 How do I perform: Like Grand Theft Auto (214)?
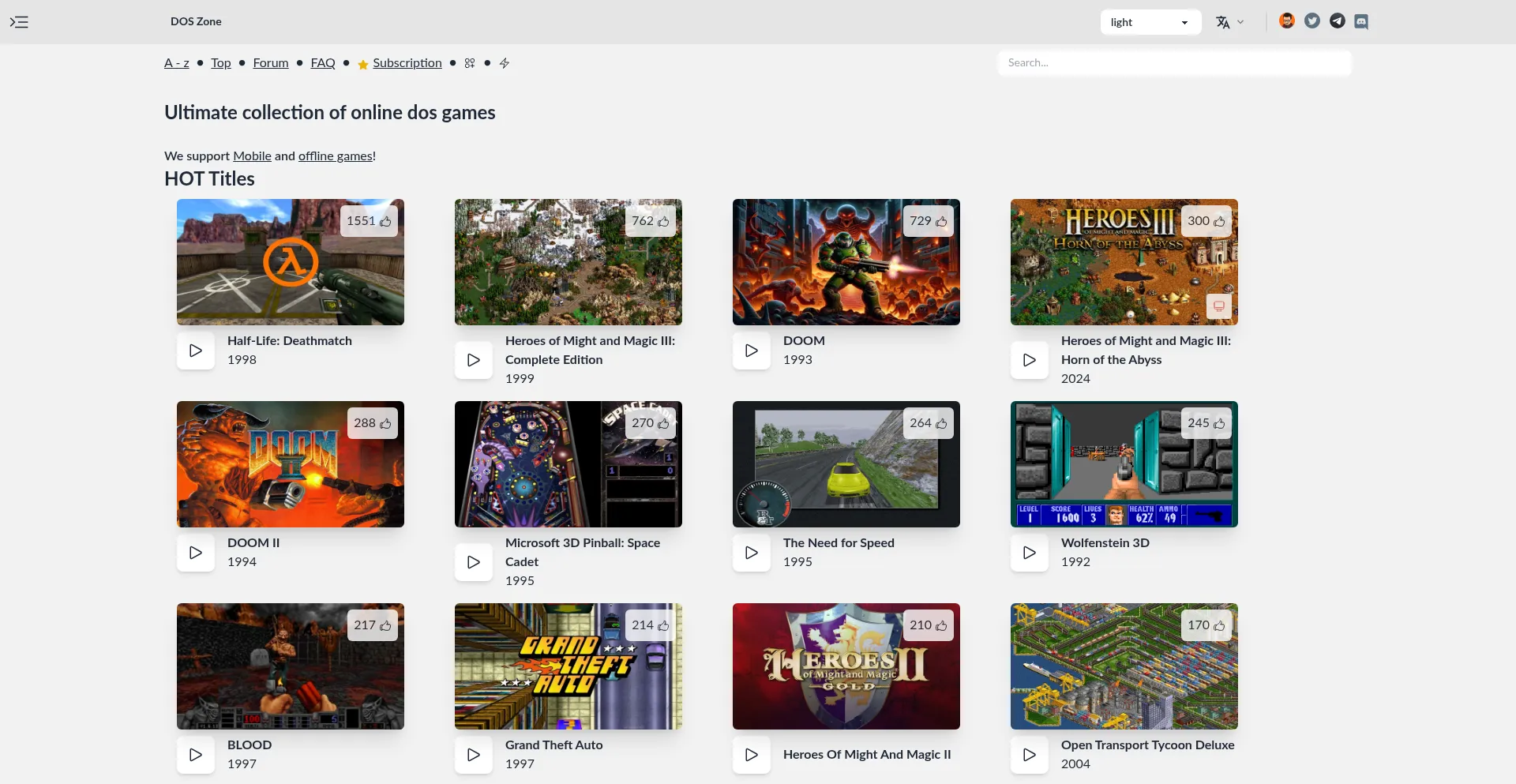(x=650, y=625)
